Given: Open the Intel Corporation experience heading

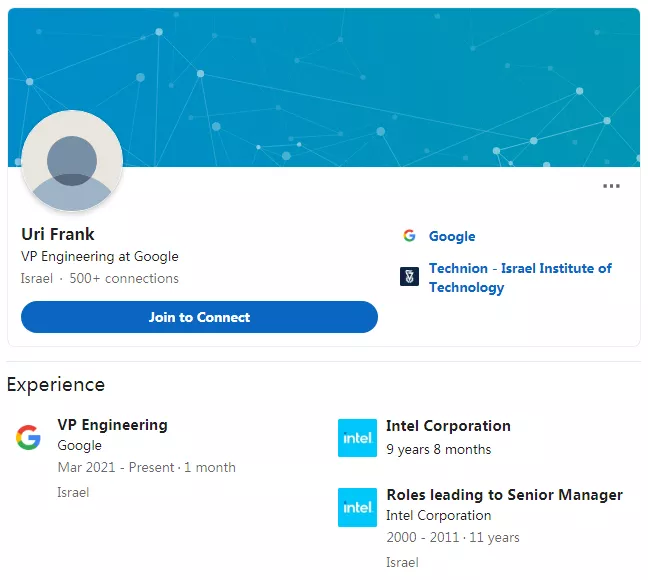Looking at the screenshot, I should pos(448,426).
